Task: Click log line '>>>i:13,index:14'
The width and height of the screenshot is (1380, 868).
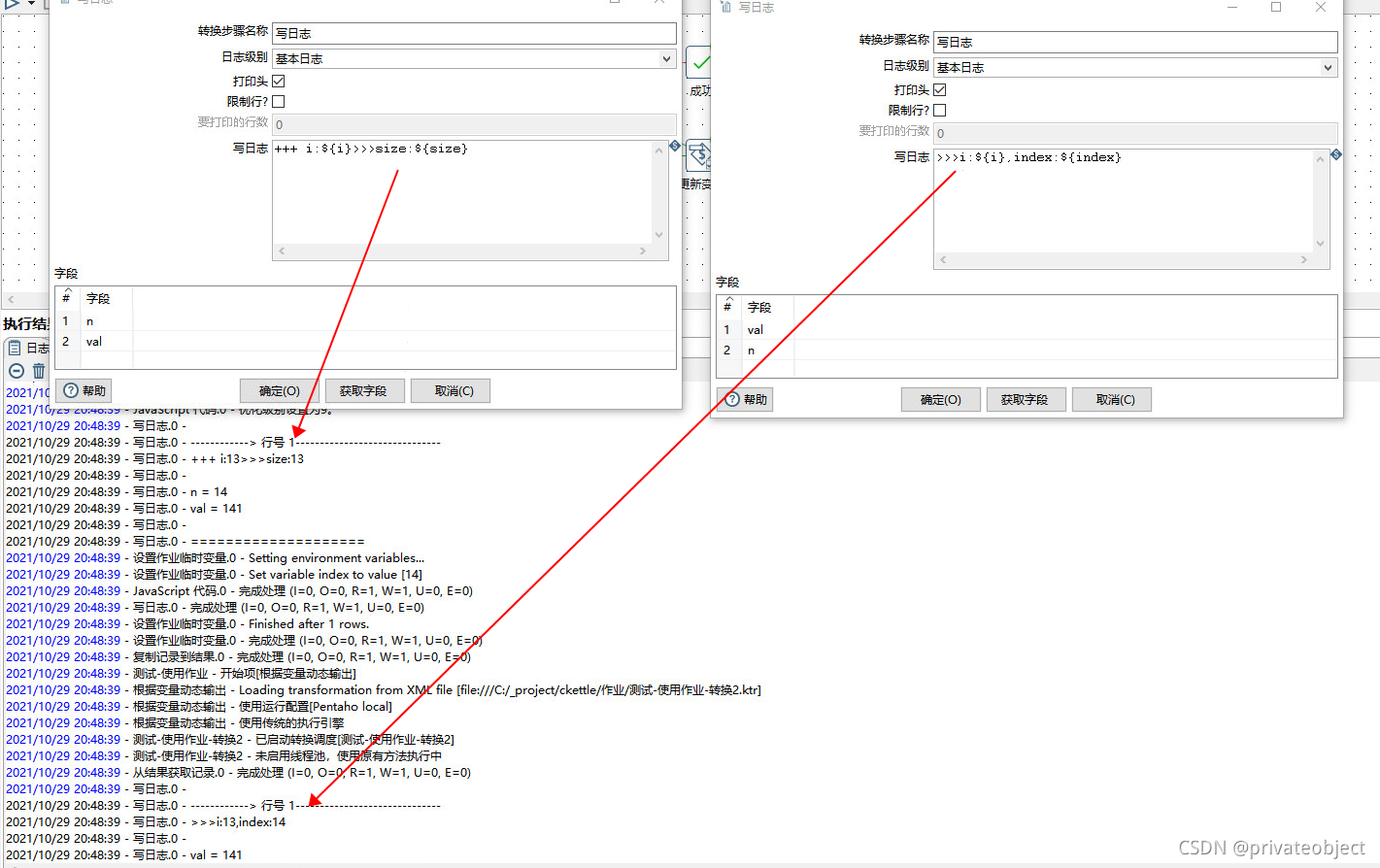Action: point(238,822)
